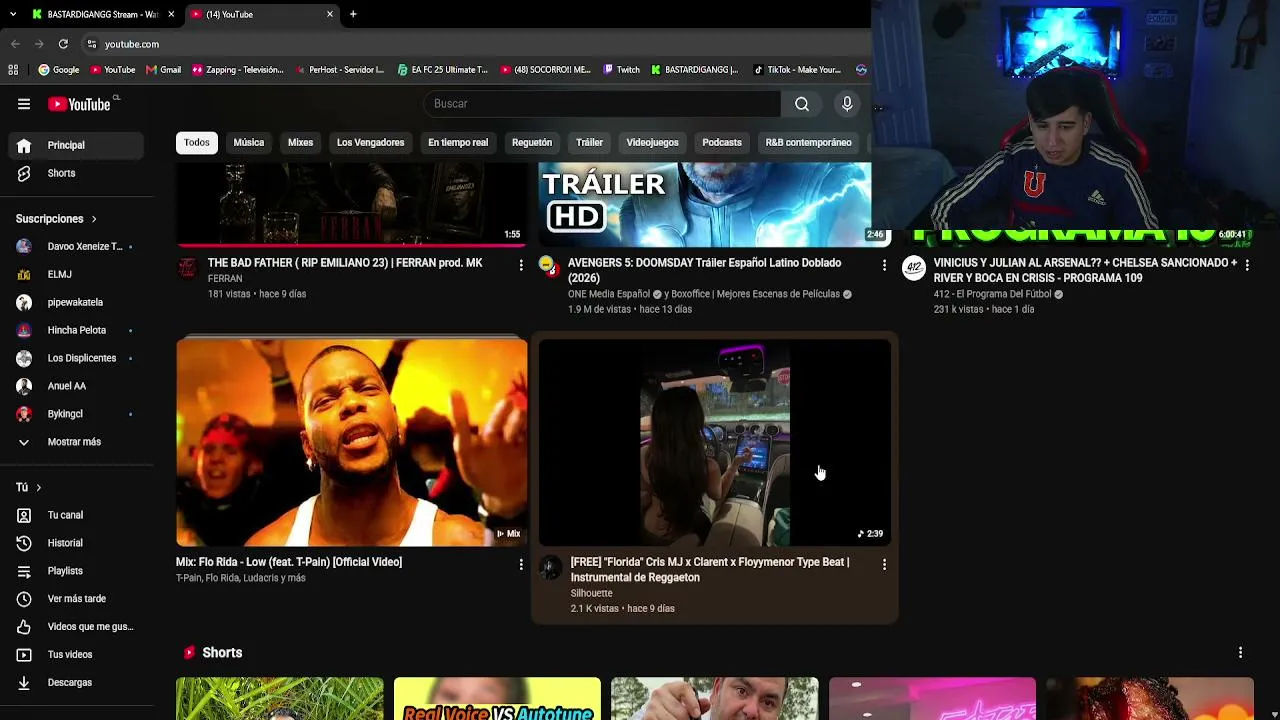Open the Chrome apps grid shortcut
The width and height of the screenshot is (1280, 720).
[13, 70]
